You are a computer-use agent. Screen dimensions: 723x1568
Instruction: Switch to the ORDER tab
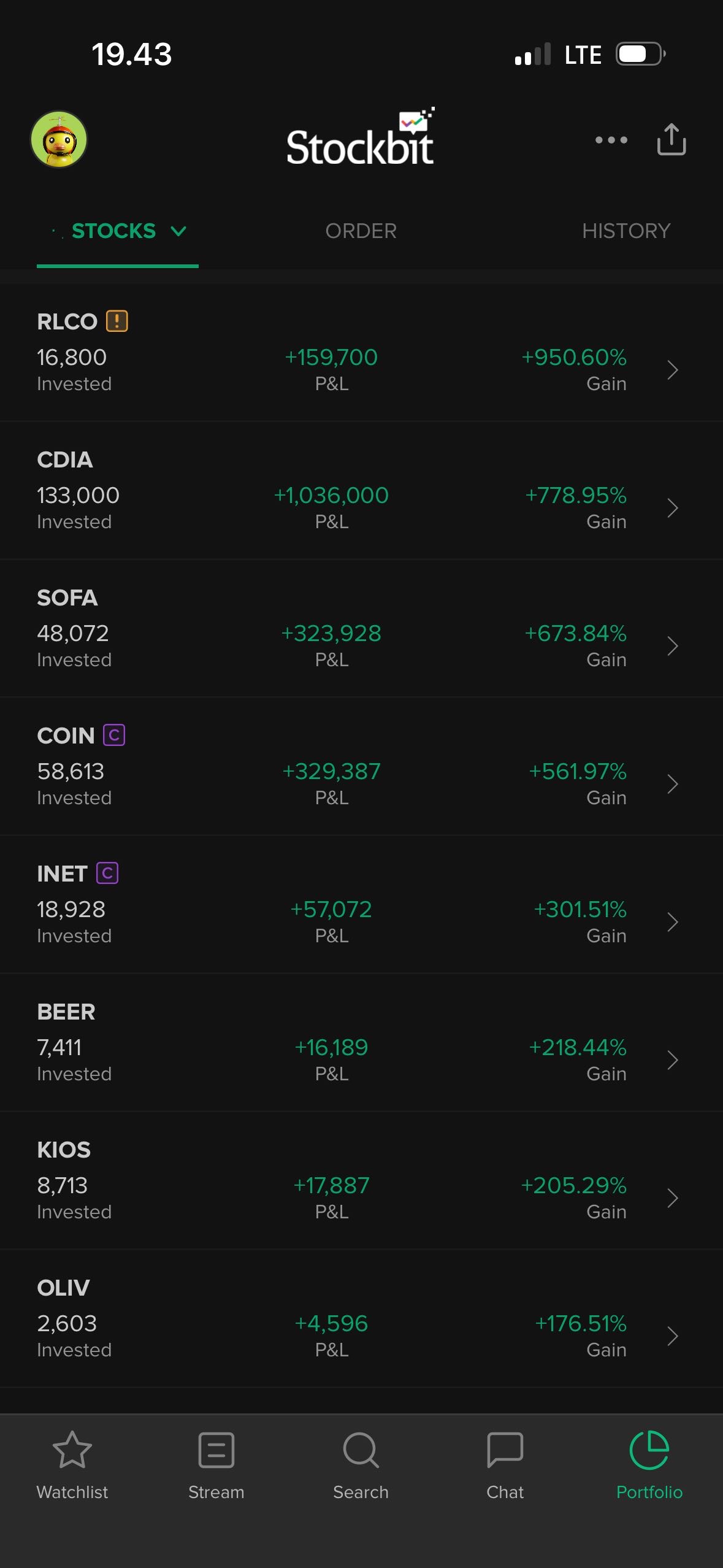(361, 231)
